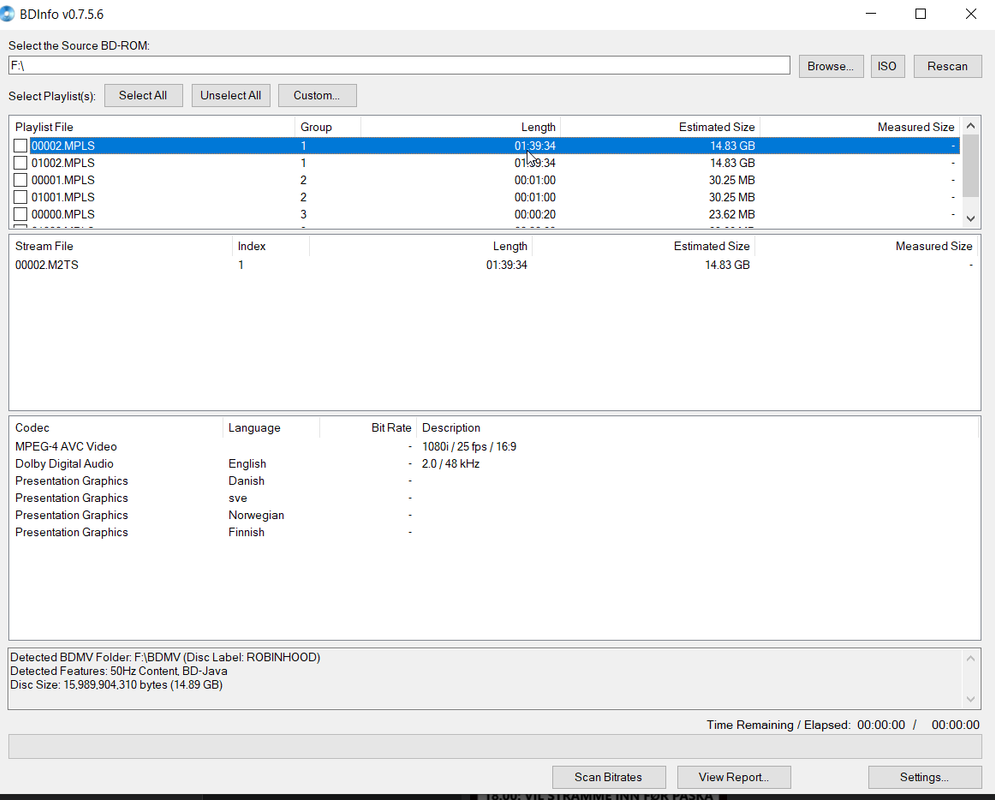Click the Disc Size text line
This screenshot has height=800, width=995.
(116, 685)
